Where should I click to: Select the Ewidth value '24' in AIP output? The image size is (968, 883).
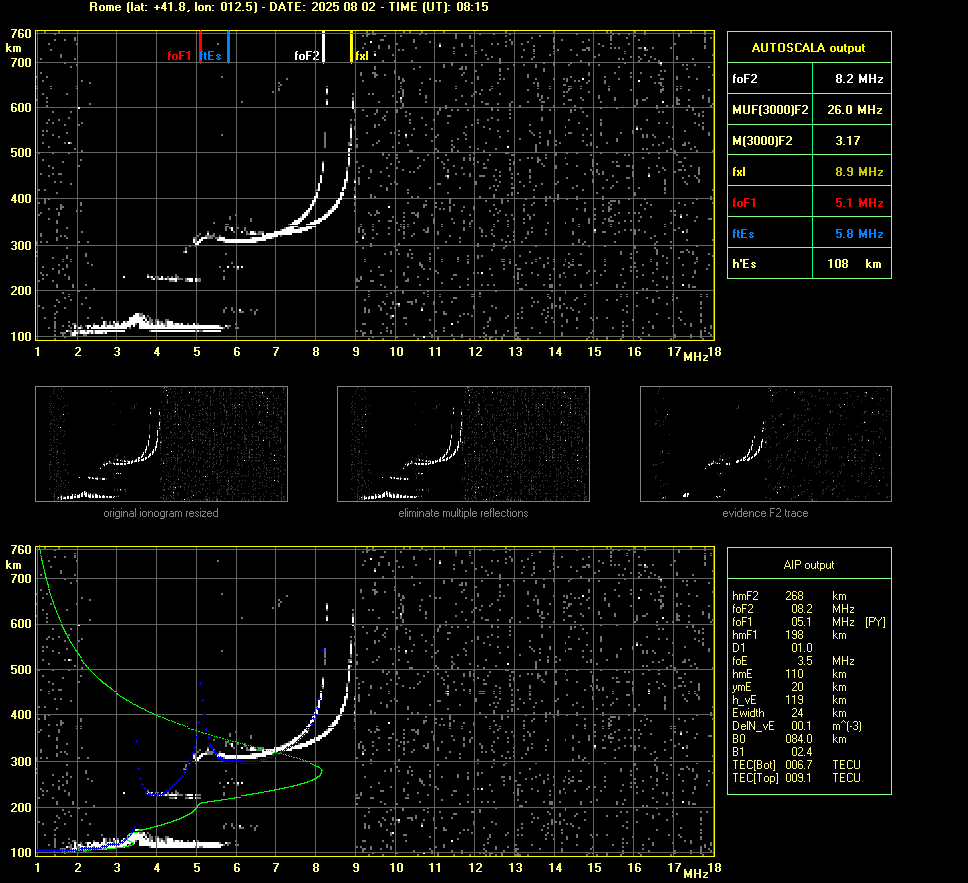[798, 713]
